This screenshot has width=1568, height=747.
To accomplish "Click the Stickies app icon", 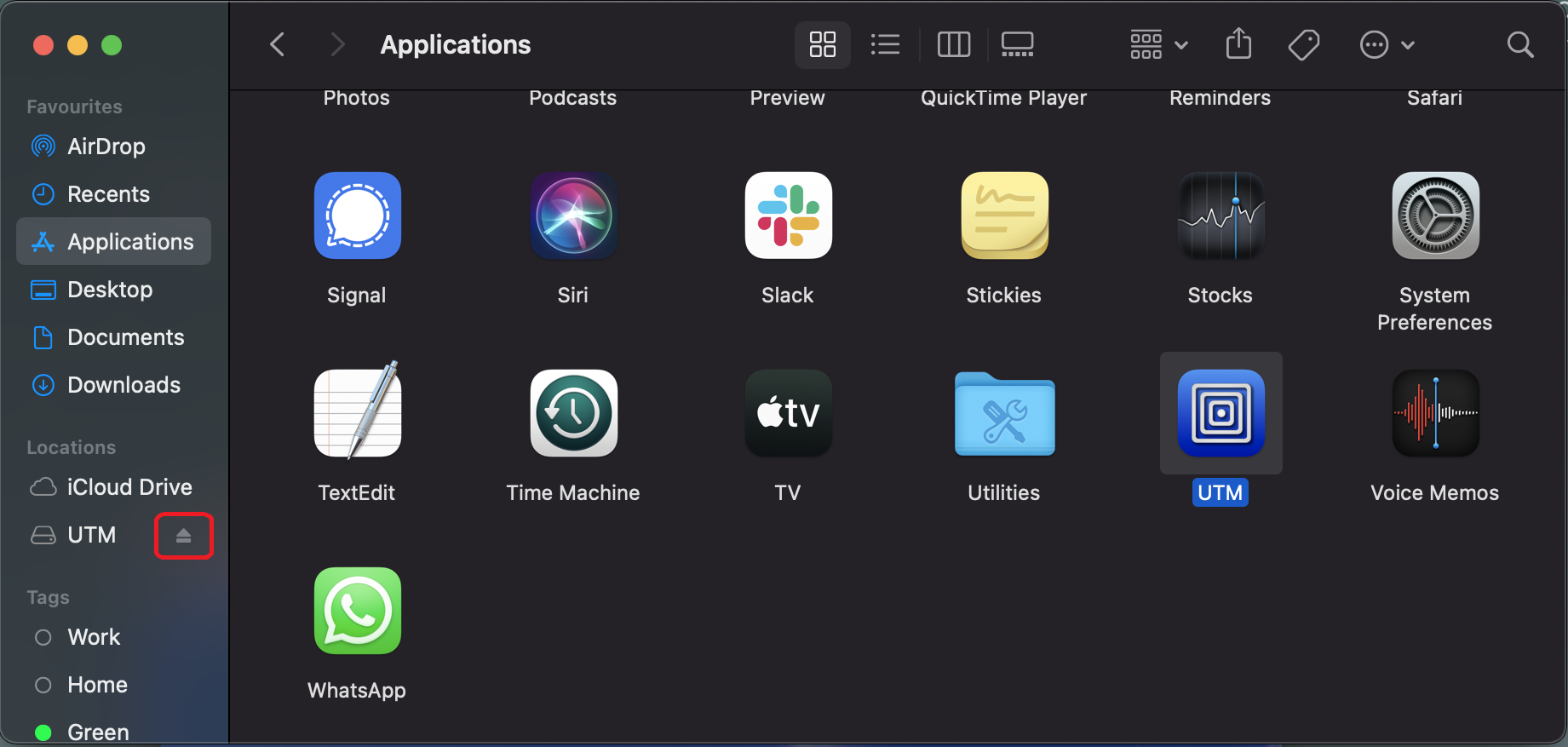I will pyautogui.click(x=1004, y=215).
